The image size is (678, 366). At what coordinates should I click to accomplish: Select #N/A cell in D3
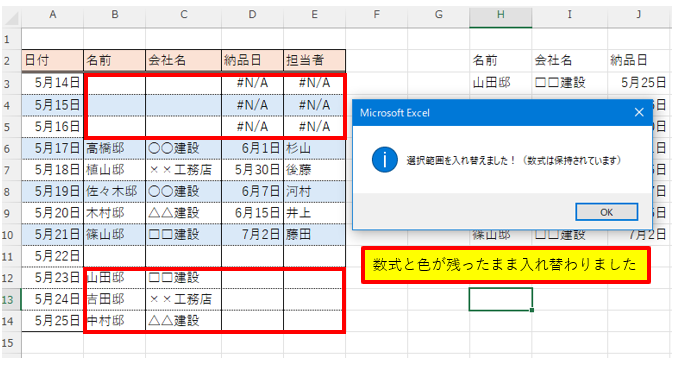pyautogui.click(x=253, y=83)
